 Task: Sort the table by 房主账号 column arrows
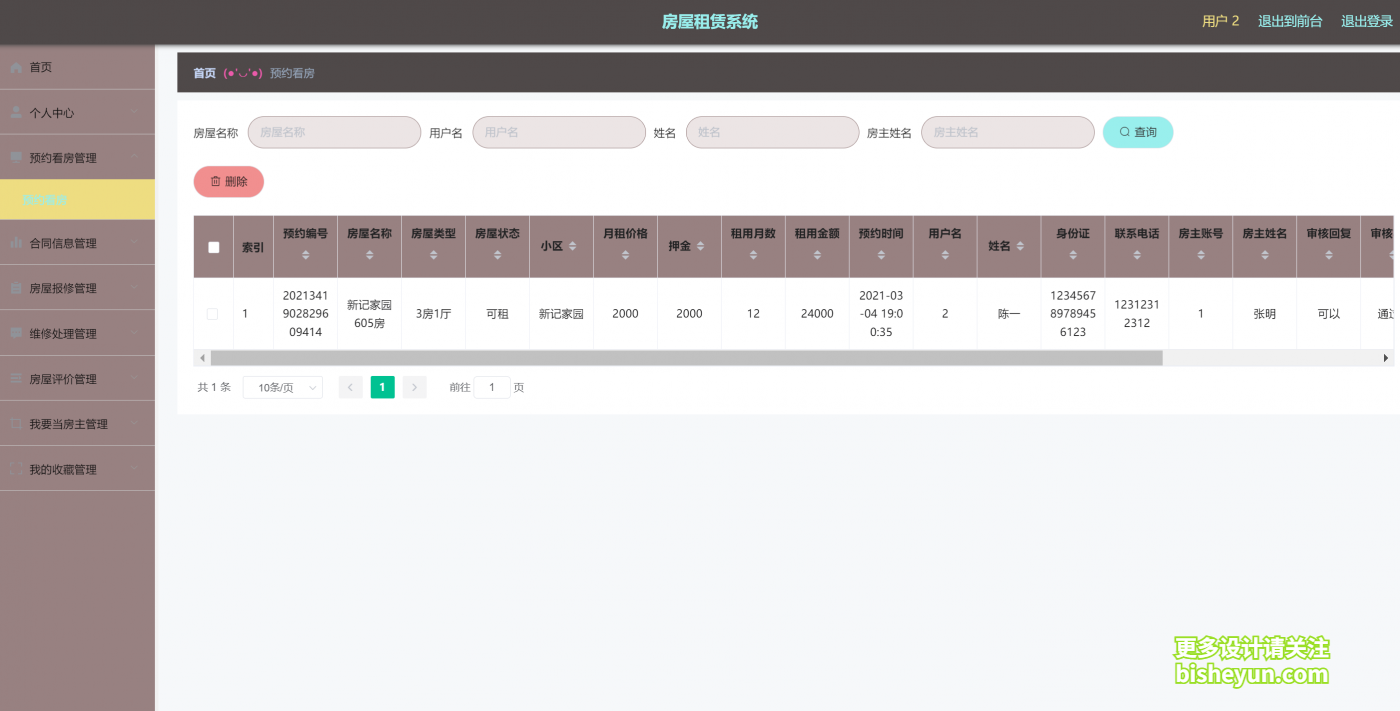tap(1201, 255)
